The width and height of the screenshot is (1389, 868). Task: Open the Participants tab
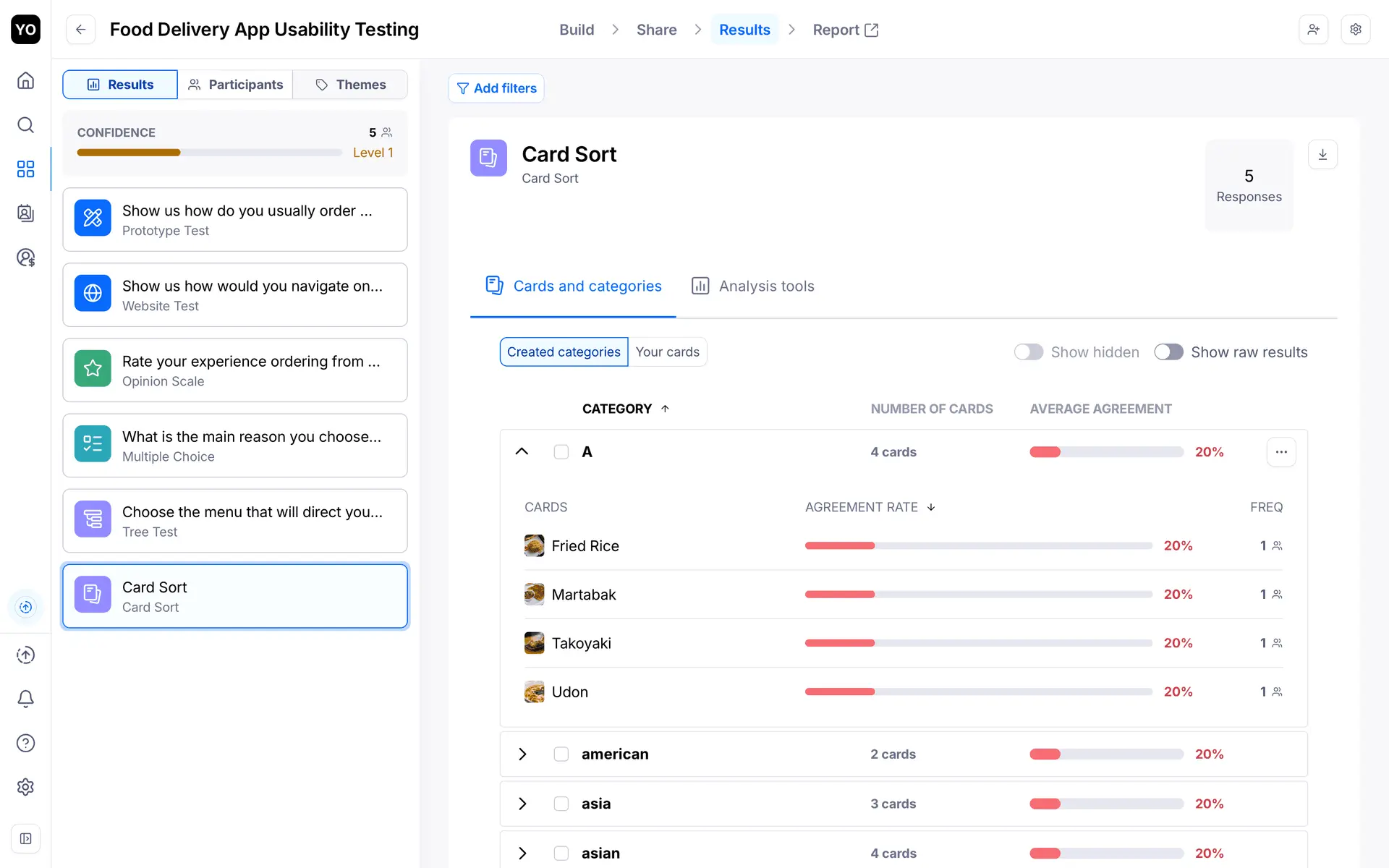235,85
